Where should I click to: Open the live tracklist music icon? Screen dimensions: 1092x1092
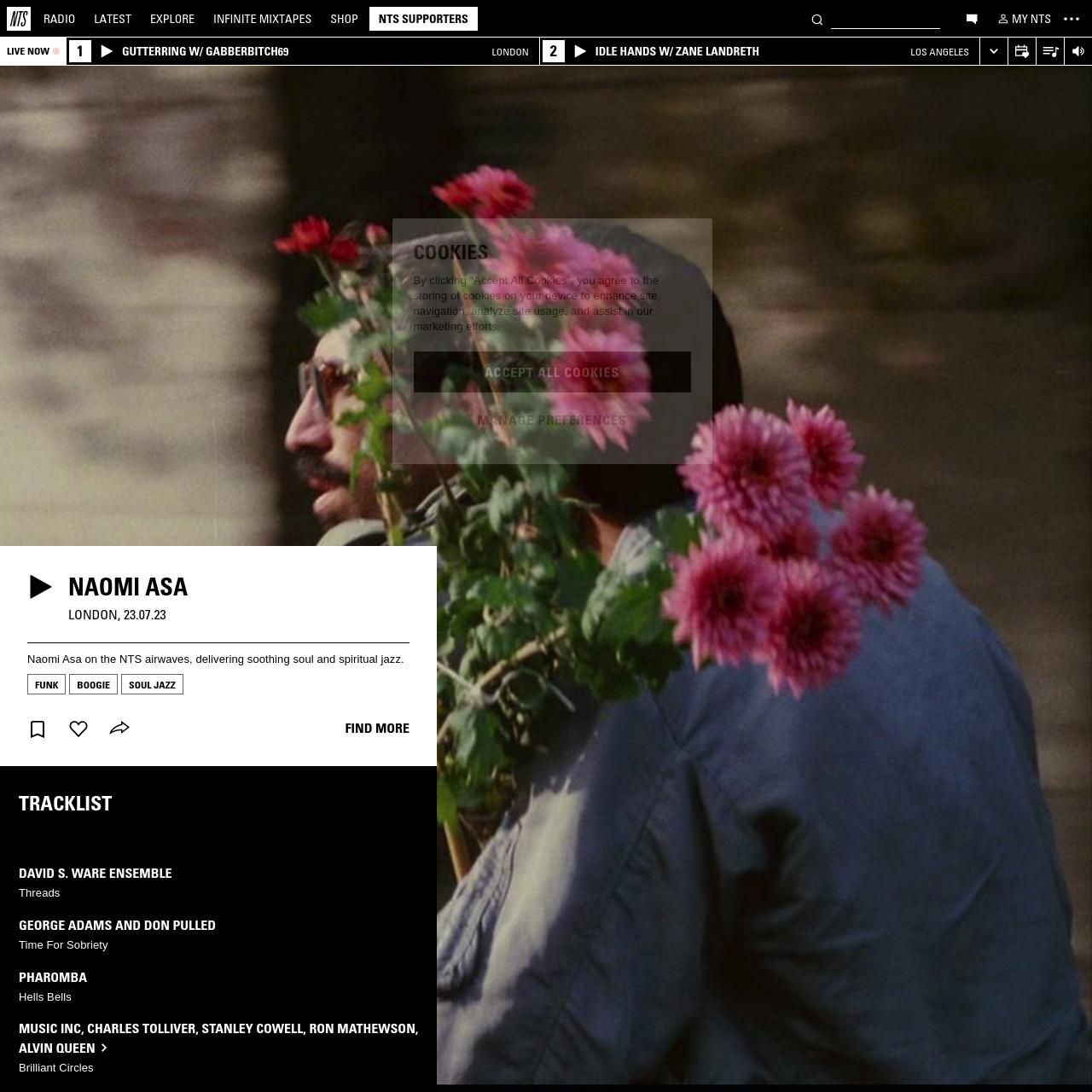click(1050, 51)
